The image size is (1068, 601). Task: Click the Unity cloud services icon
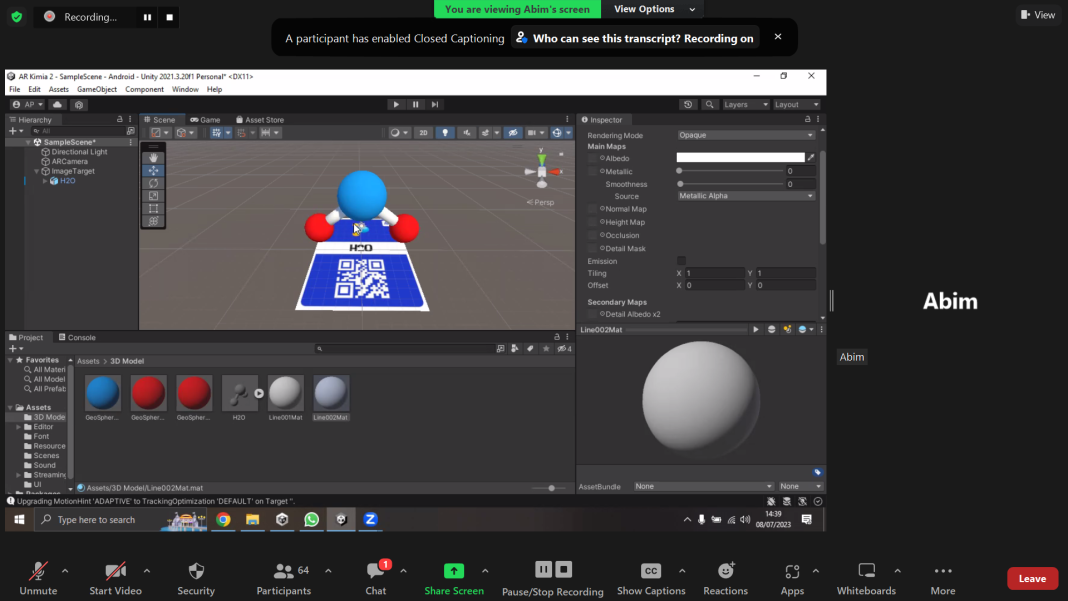pyautogui.click(x=57, y=104)
